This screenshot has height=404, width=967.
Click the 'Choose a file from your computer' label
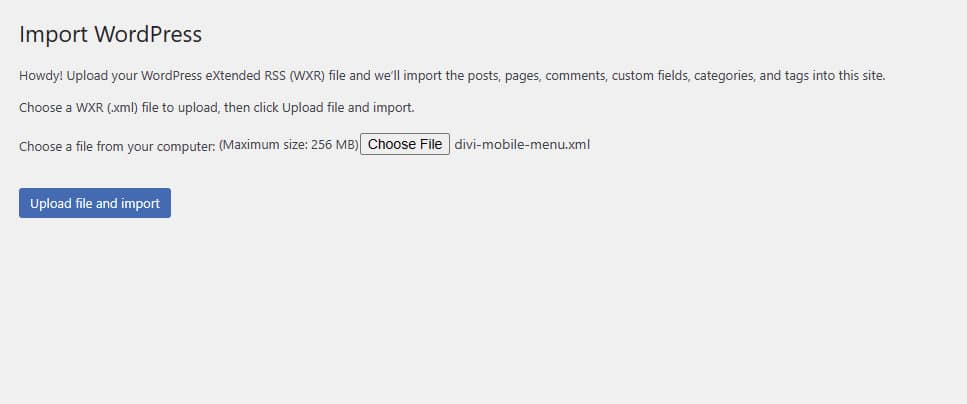pyautogui.click(x=117, y=146)
